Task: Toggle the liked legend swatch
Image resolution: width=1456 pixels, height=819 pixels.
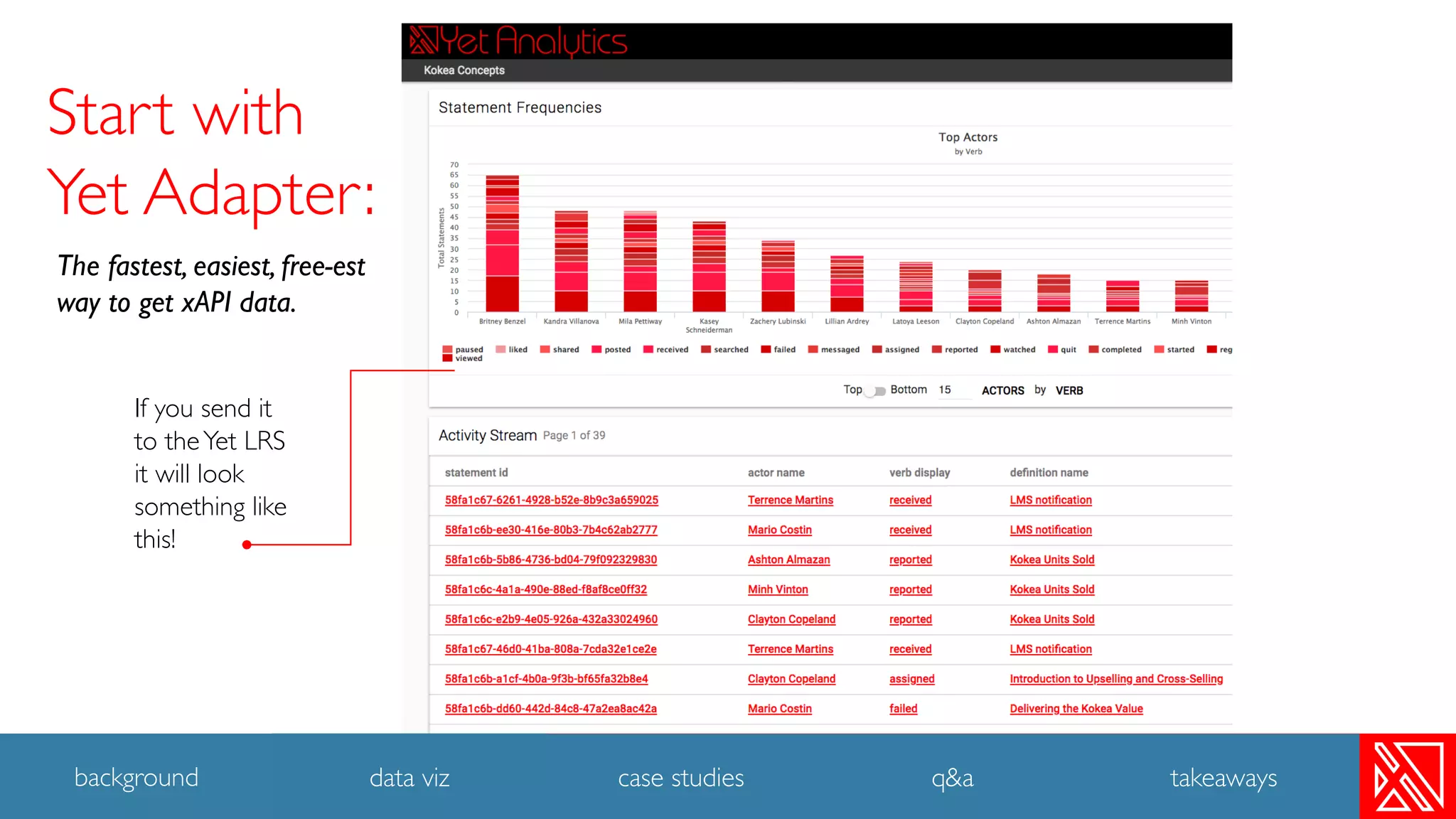Action: point(500,349)
